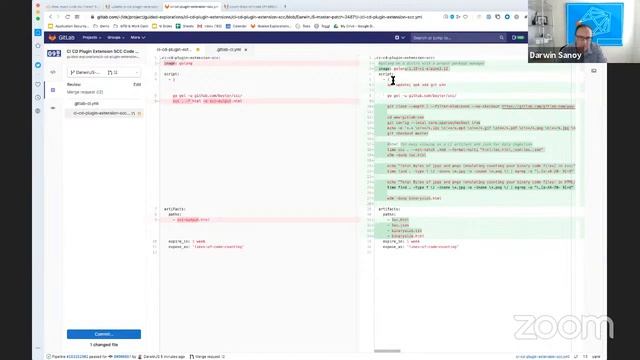Click the Review activity icon in IDE sidebar
Screen dimensions: 640x360
pos(53,90)
